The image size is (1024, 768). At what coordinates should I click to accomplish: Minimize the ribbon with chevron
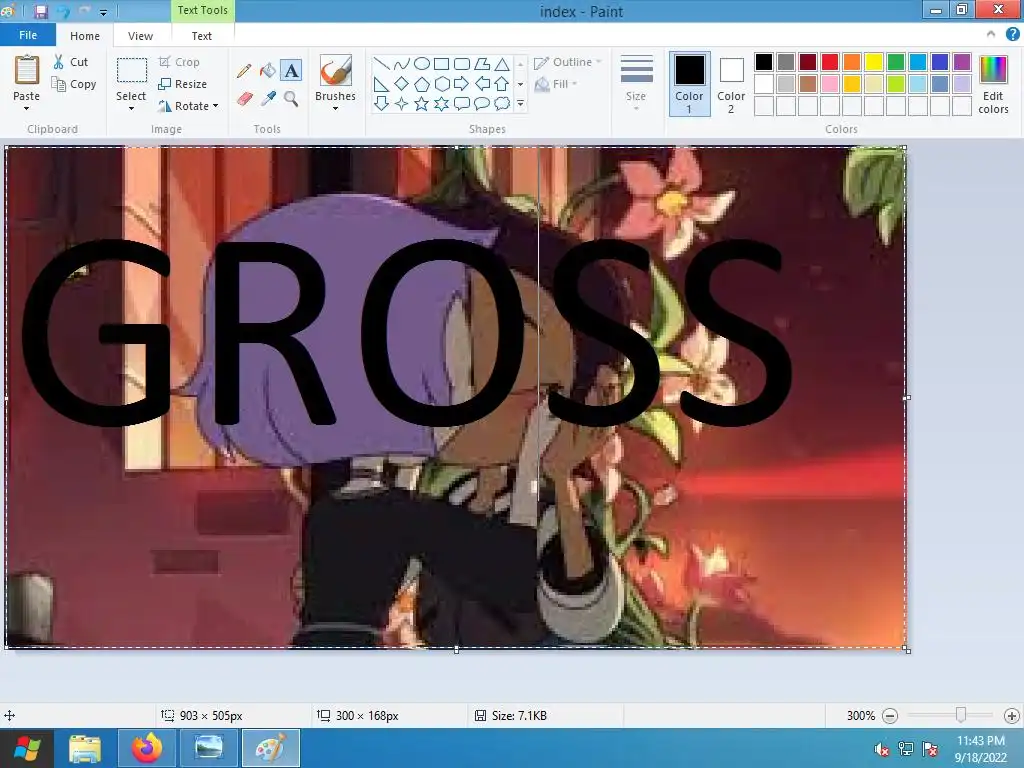(991, 35)
